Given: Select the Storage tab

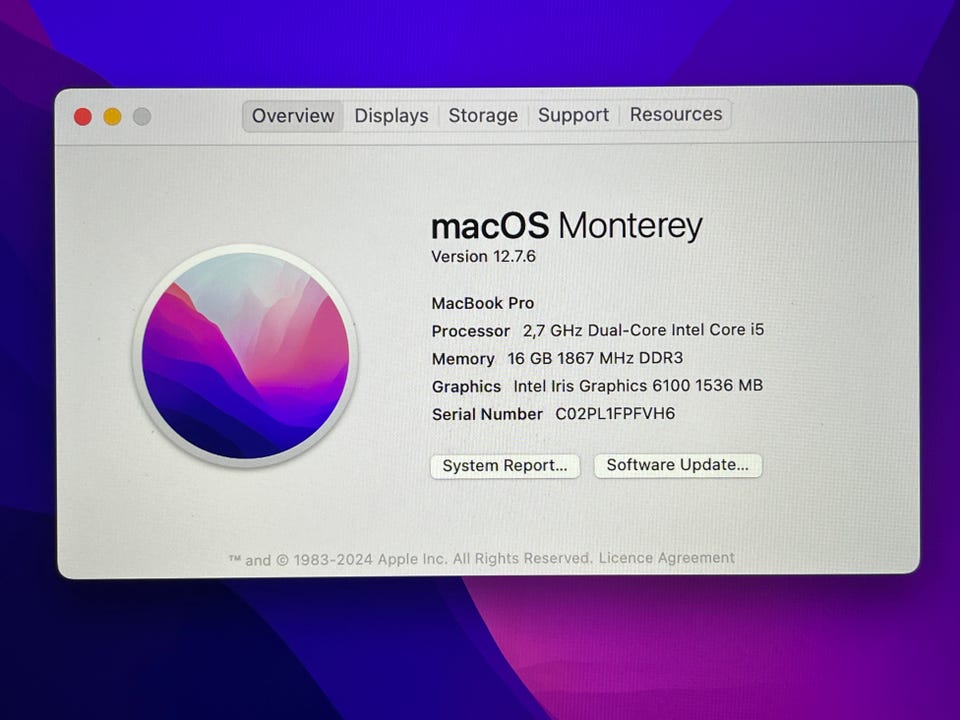Looking at the screenshot, I should pyautogui.click(x=483, y=115).
